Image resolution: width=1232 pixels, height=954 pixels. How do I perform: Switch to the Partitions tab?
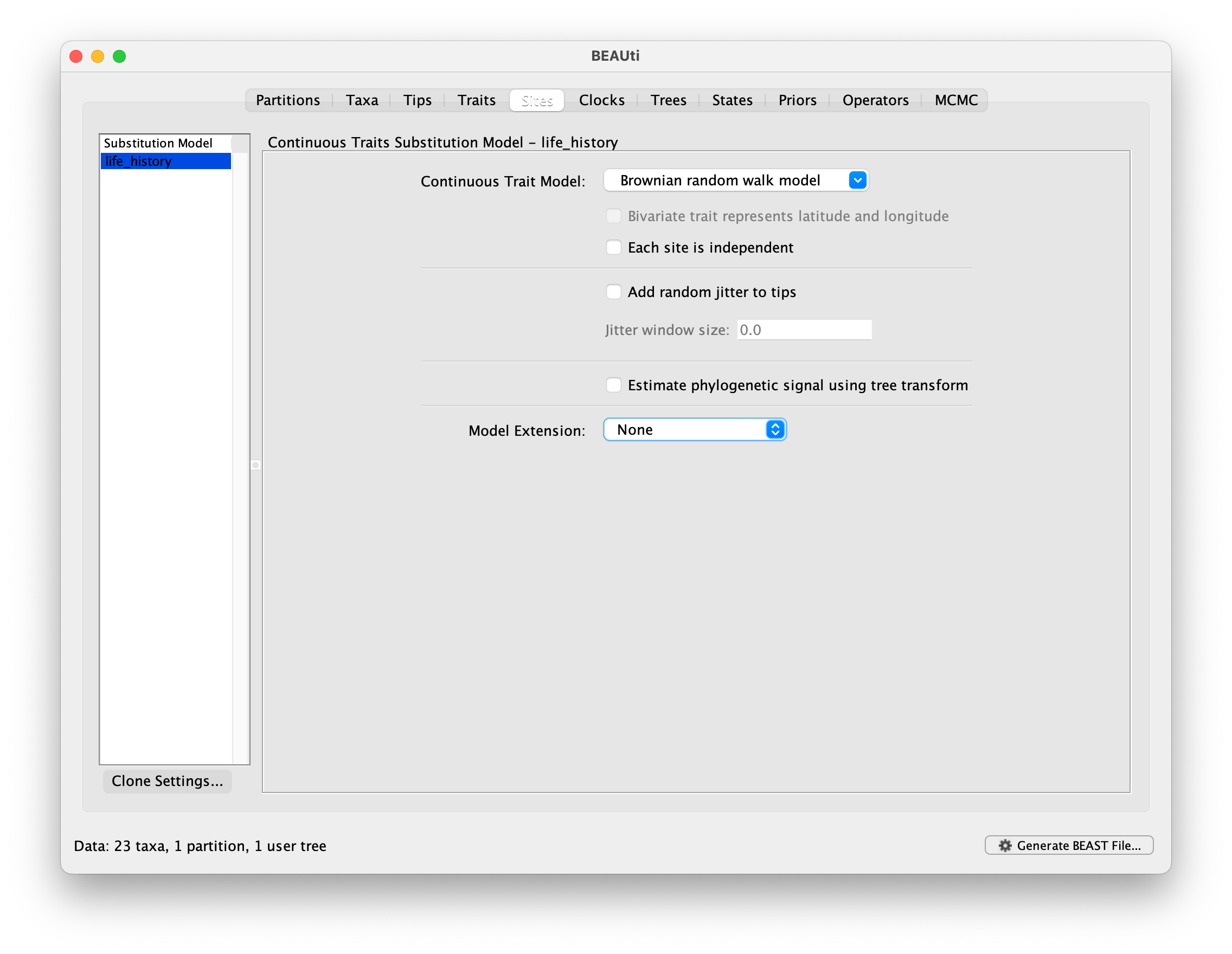click(288, 100)
